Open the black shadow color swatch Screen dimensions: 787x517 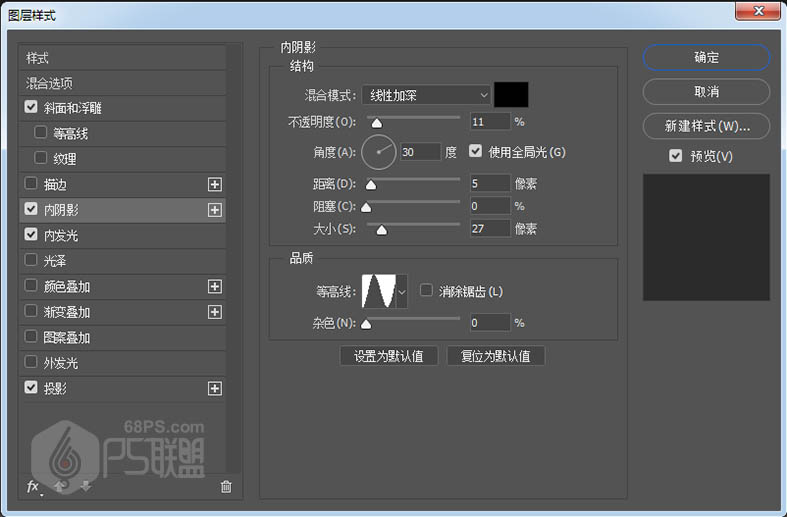pyautogui.click(x=511, y=95)
